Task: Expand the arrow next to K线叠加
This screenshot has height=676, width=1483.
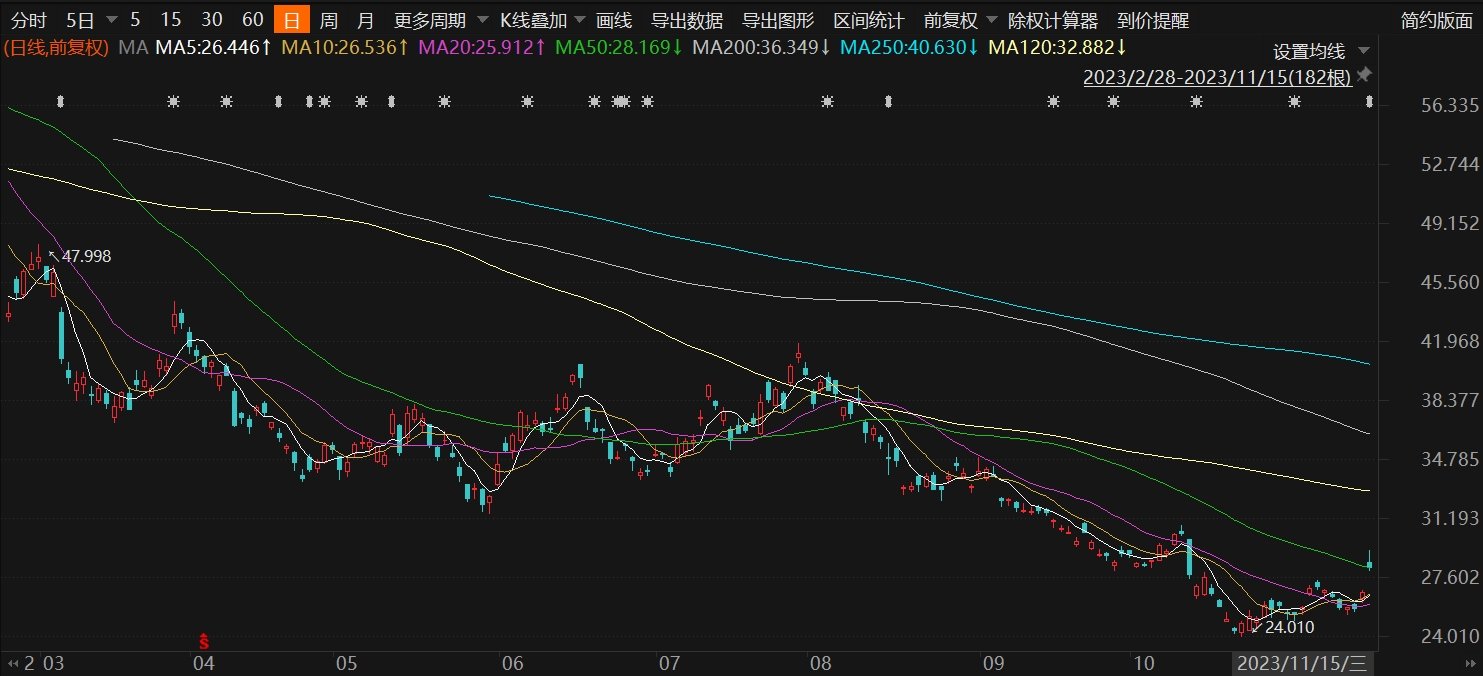Action: coord(582,21)
